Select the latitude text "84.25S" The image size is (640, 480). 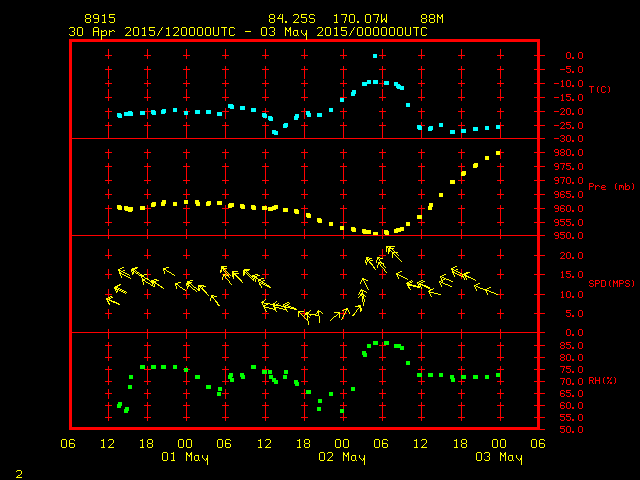(x=292, y=19)
